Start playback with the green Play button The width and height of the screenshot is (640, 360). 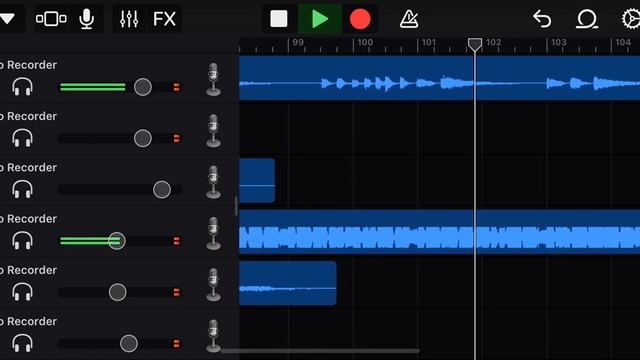coord(320,19)
